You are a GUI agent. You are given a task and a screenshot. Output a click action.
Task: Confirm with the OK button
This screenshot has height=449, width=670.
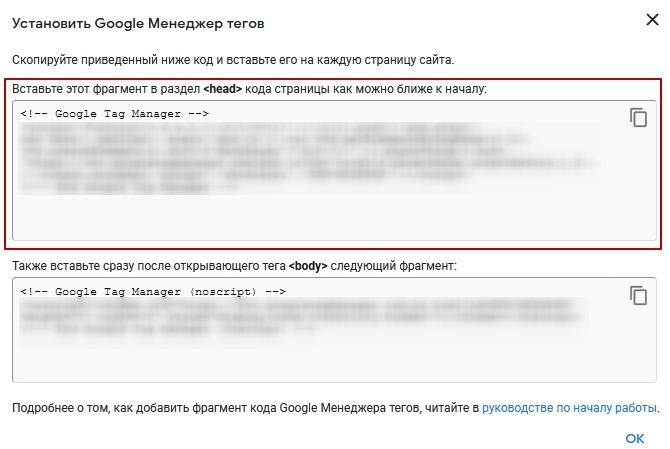pos(635,438)
